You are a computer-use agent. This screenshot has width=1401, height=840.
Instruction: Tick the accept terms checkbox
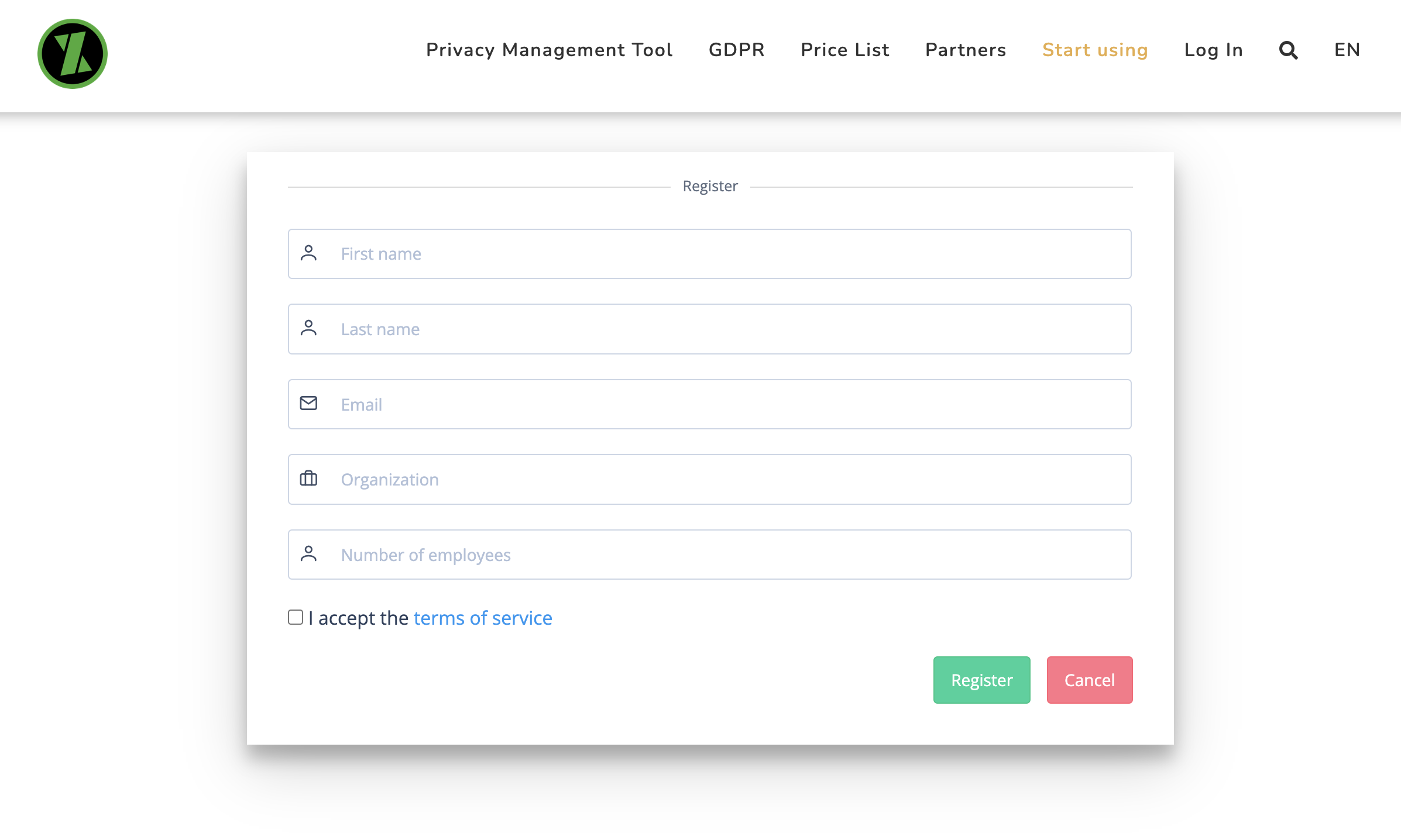(296, 617)
